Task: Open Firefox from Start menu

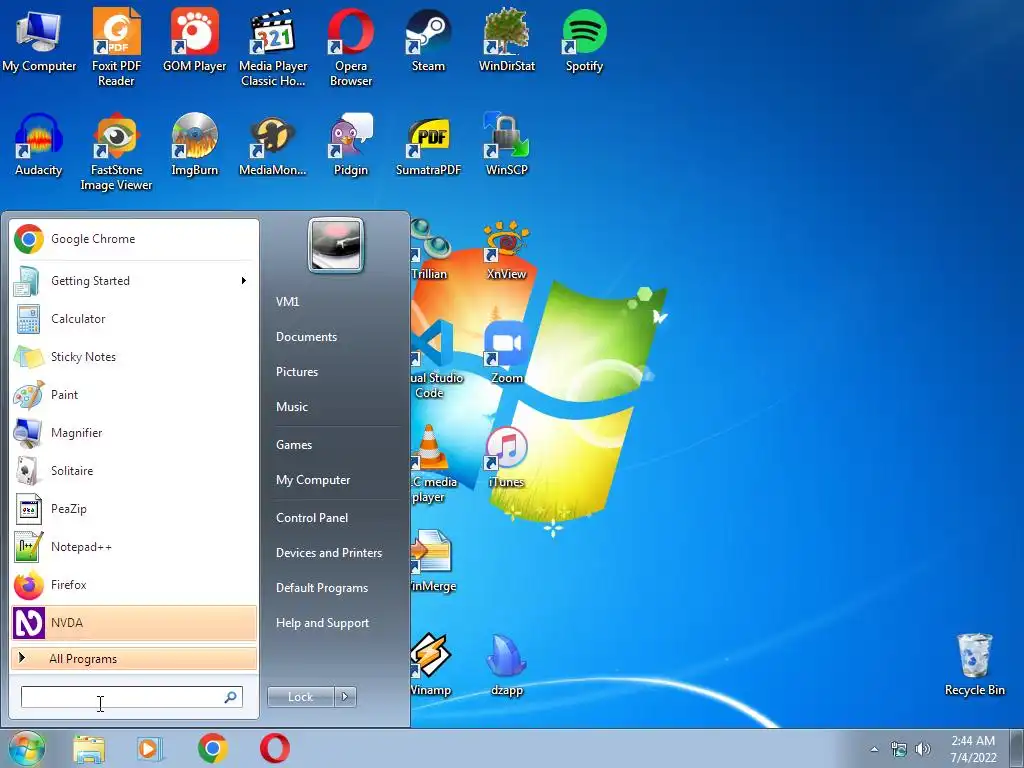Action: [134, 584]
